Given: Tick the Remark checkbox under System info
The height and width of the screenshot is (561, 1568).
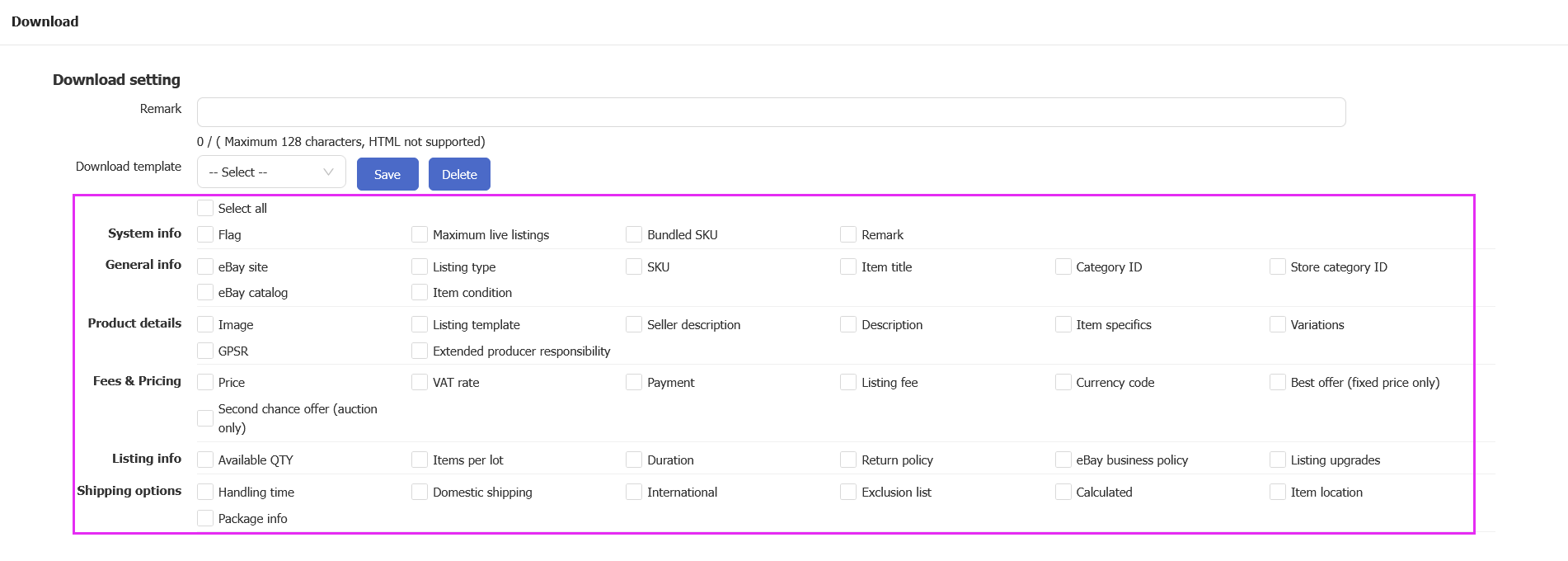Looking at the screenshot, I should 848,234.
